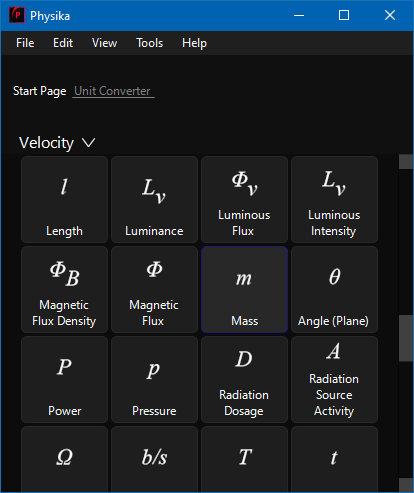
Task: Choose the Magnetic Flux tile
Action: (154, 289)
